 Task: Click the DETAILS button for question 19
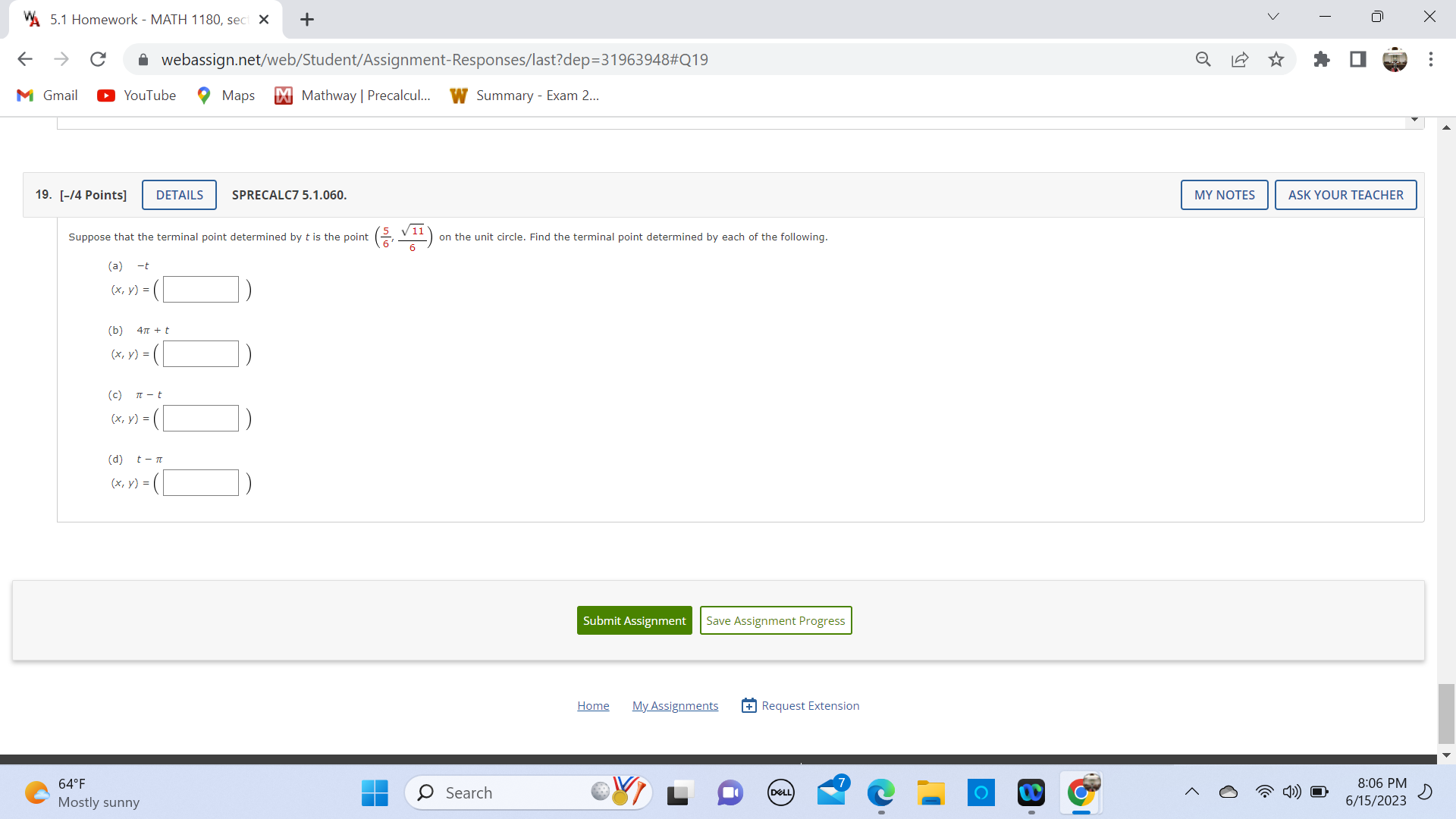(179, 195)
